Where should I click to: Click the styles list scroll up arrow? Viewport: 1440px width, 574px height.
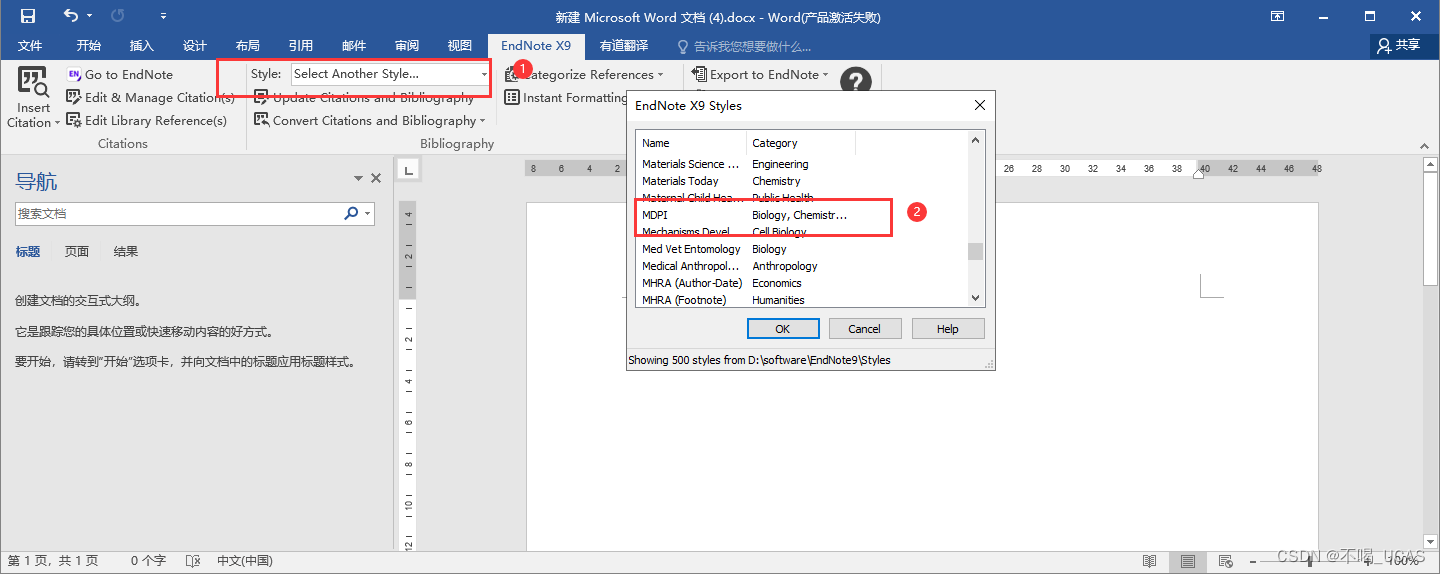pyautogui.click(x=976, y=141)
